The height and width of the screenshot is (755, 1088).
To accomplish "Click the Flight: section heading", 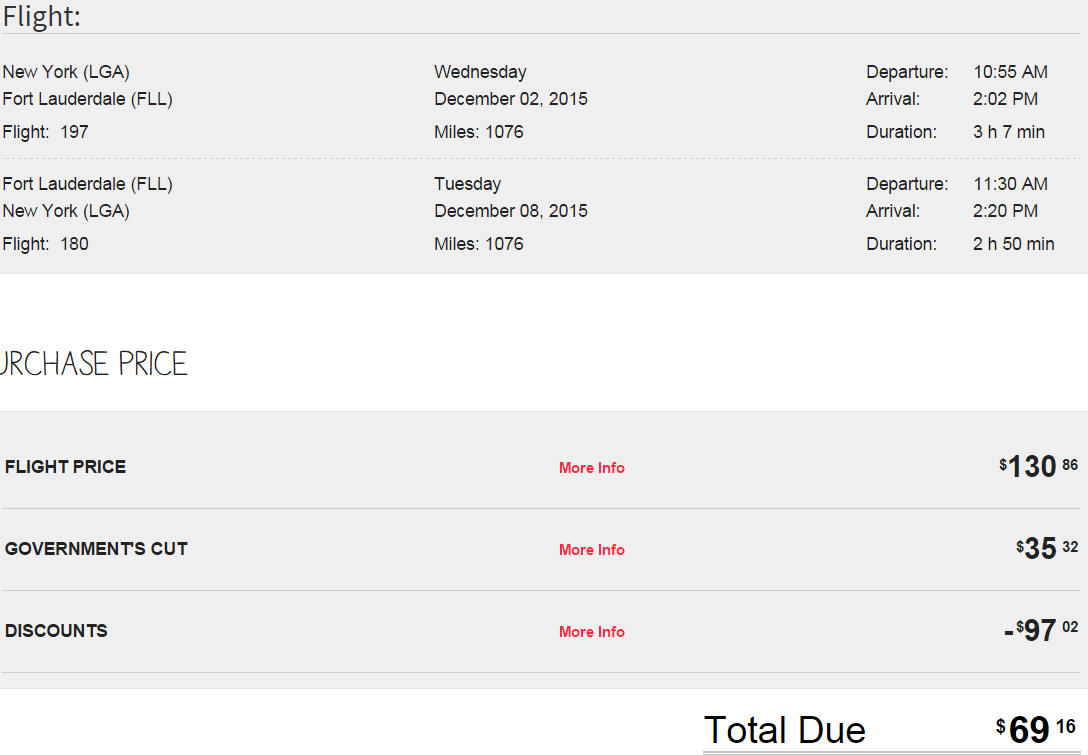I will (42, 17).
